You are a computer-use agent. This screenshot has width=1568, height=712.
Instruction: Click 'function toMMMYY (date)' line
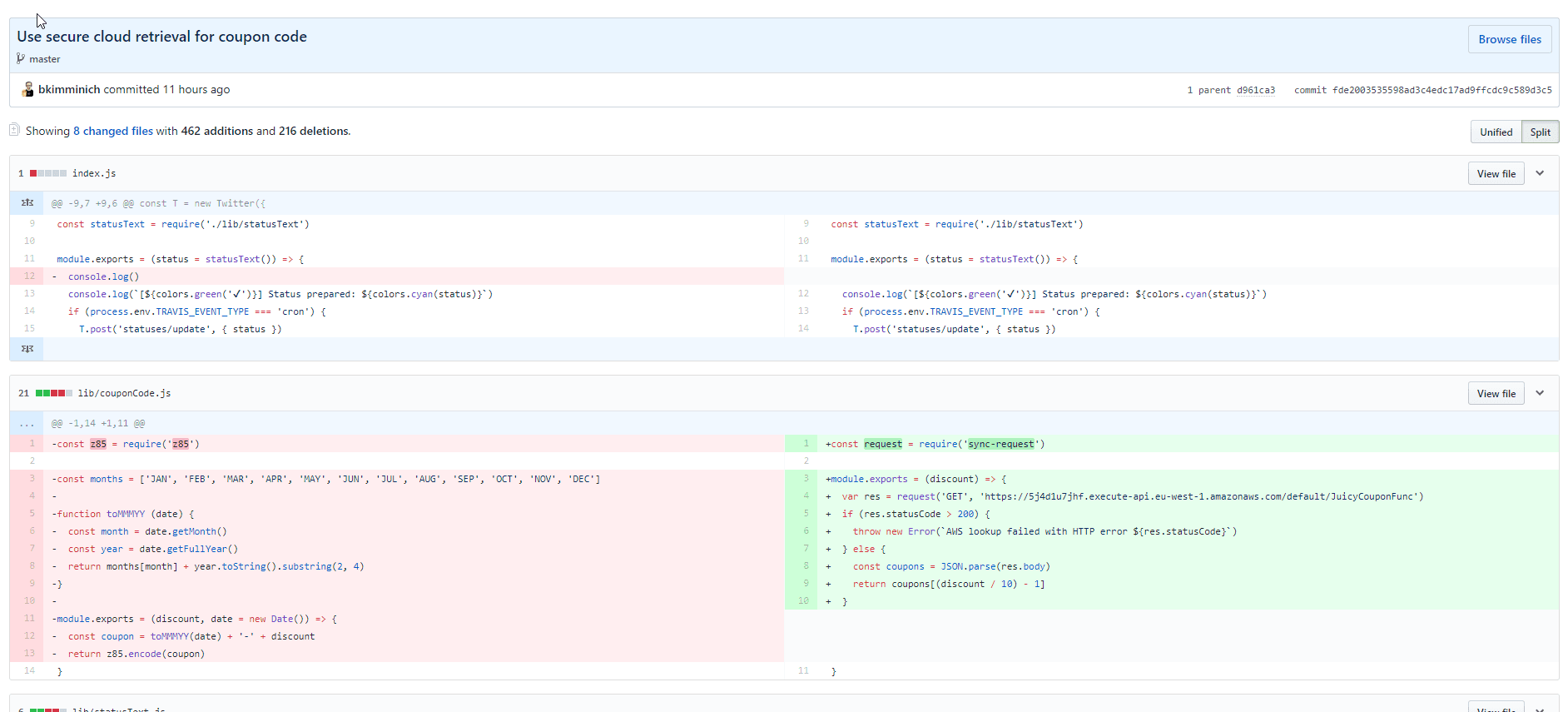coord(414,514)
